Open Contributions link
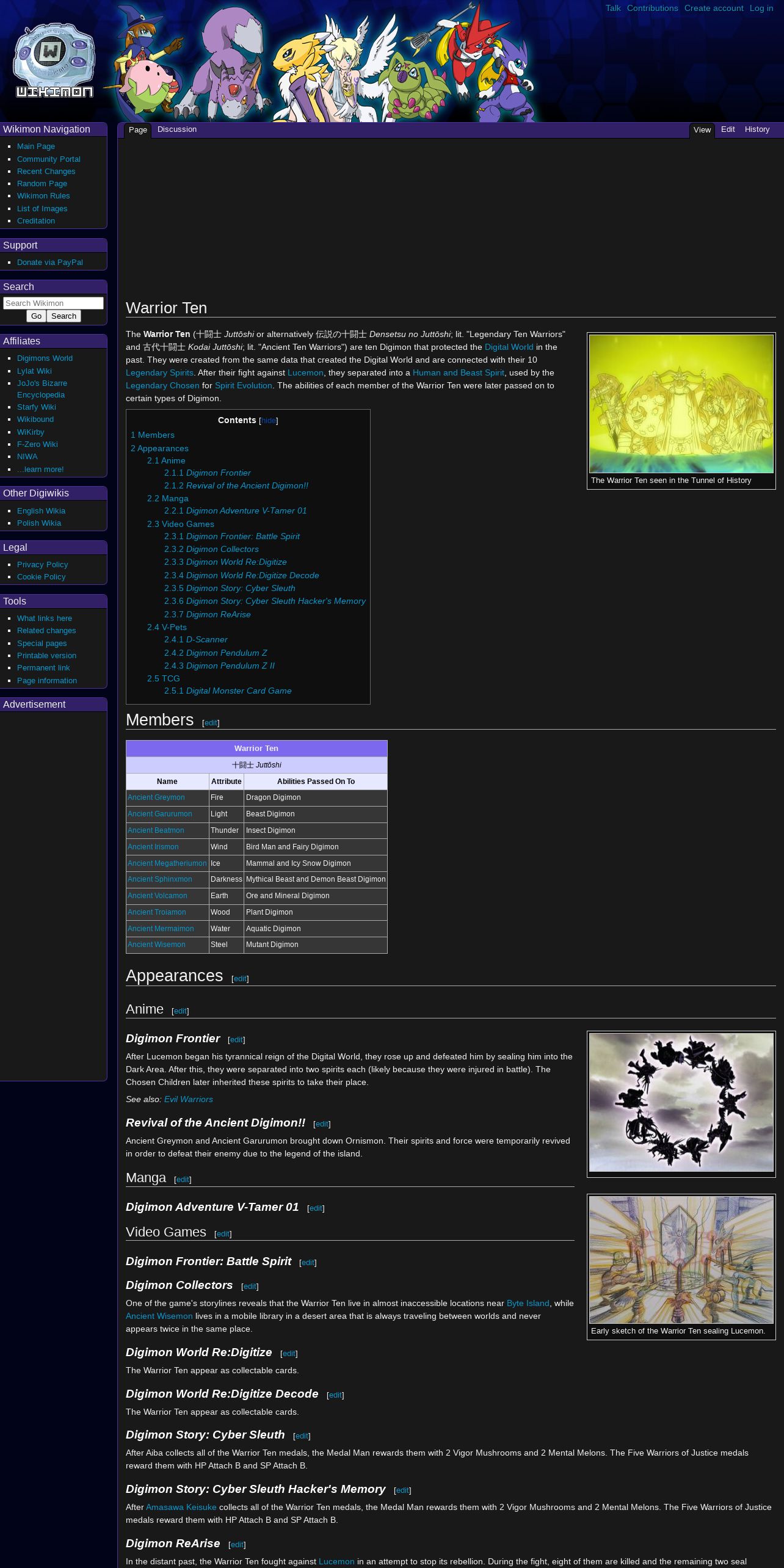Screen dimensions: 784x1568 652,8
